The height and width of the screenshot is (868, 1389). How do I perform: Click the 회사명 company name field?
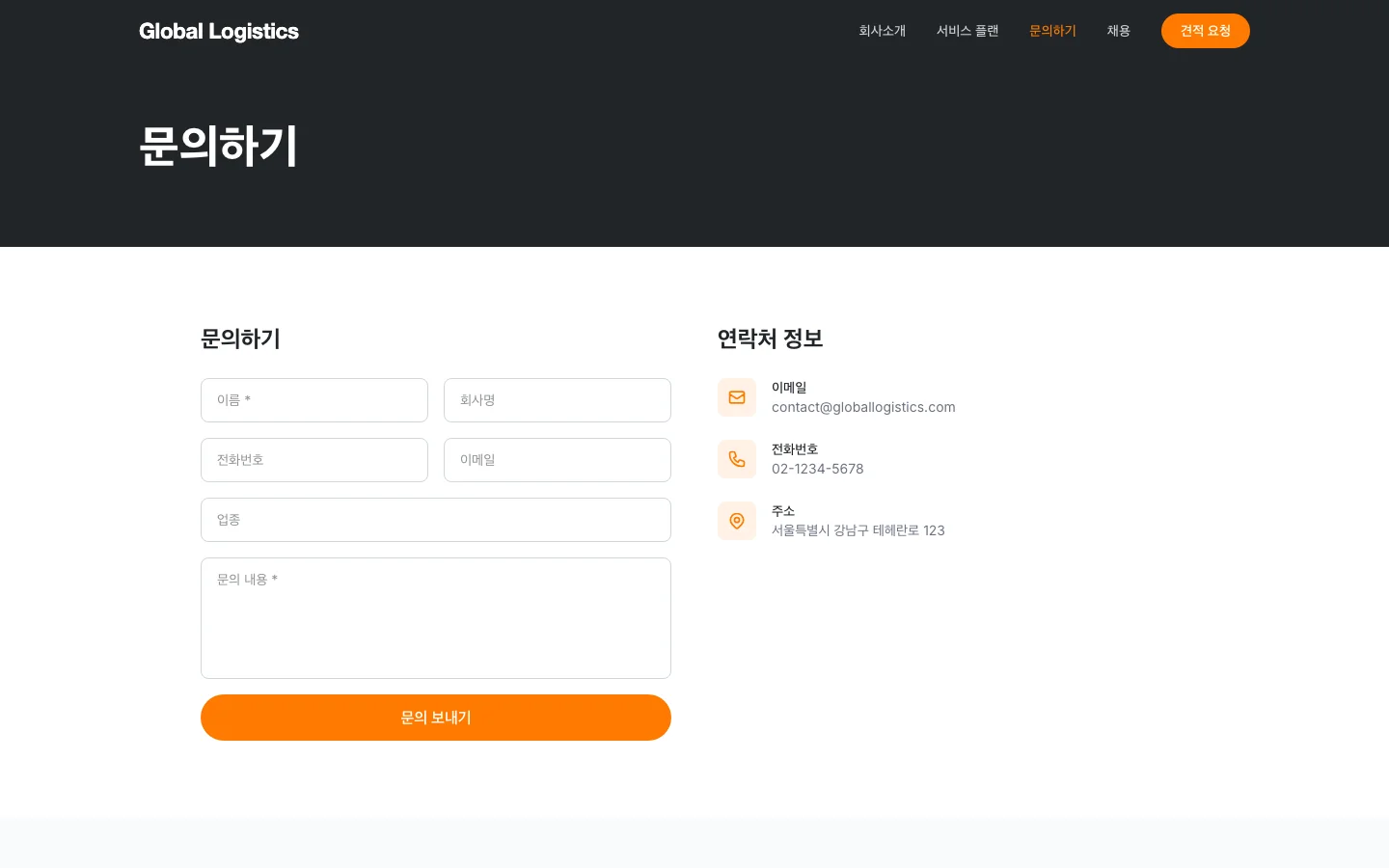pos(558,400)
